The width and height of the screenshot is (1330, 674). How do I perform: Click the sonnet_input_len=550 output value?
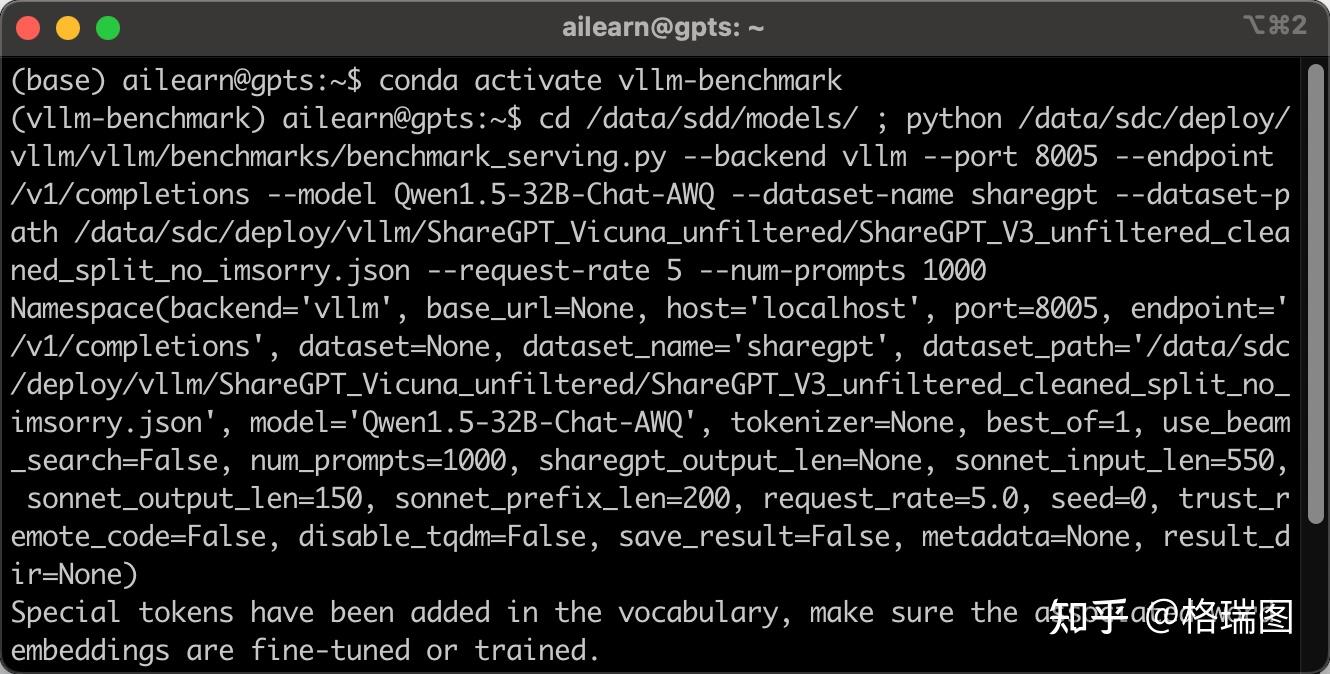[x=1115, y=460]
